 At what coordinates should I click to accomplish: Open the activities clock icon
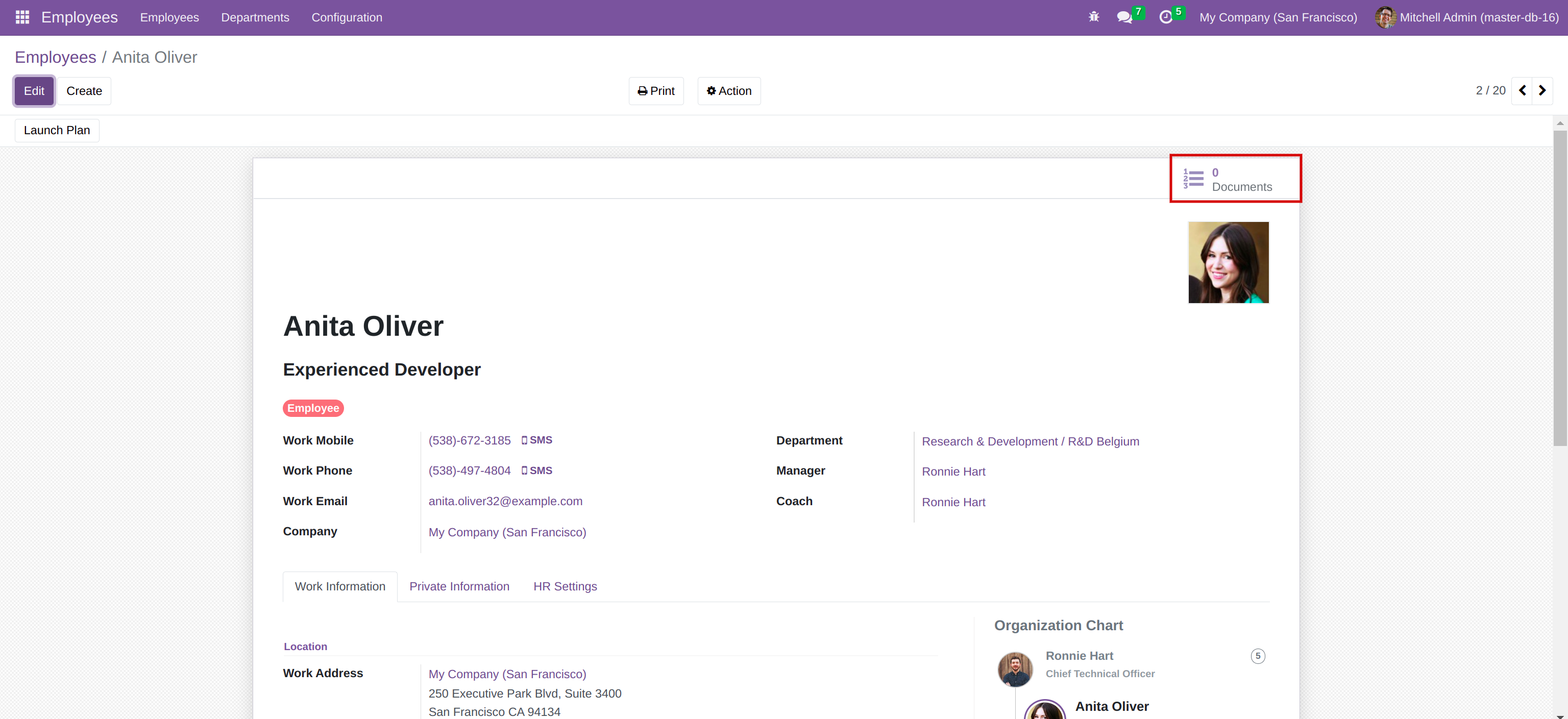pyautogui.click(x=1166, y=17)
